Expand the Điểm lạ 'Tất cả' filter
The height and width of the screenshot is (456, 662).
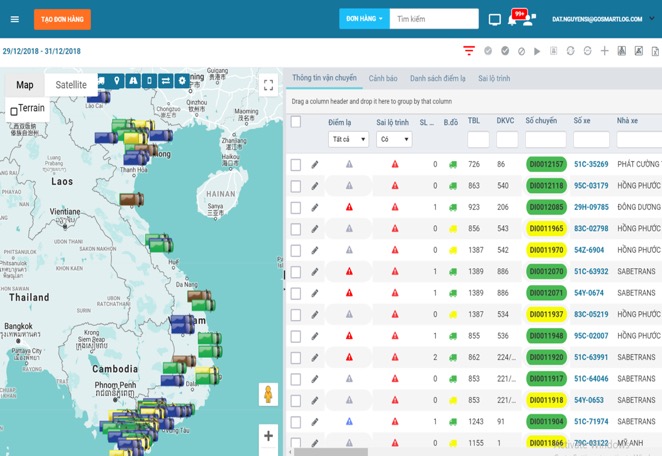pos(348,140)
